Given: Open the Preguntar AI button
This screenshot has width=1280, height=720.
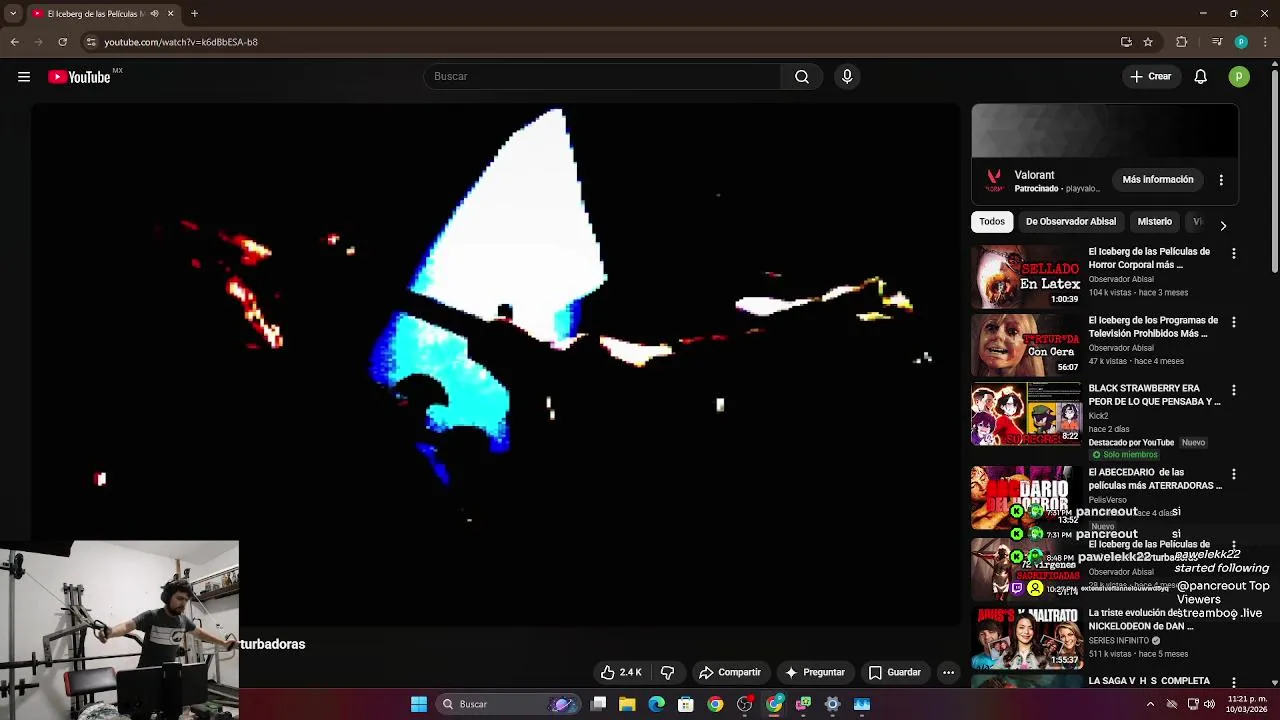Looking at the screenshot, I should [x=815, y=672].
